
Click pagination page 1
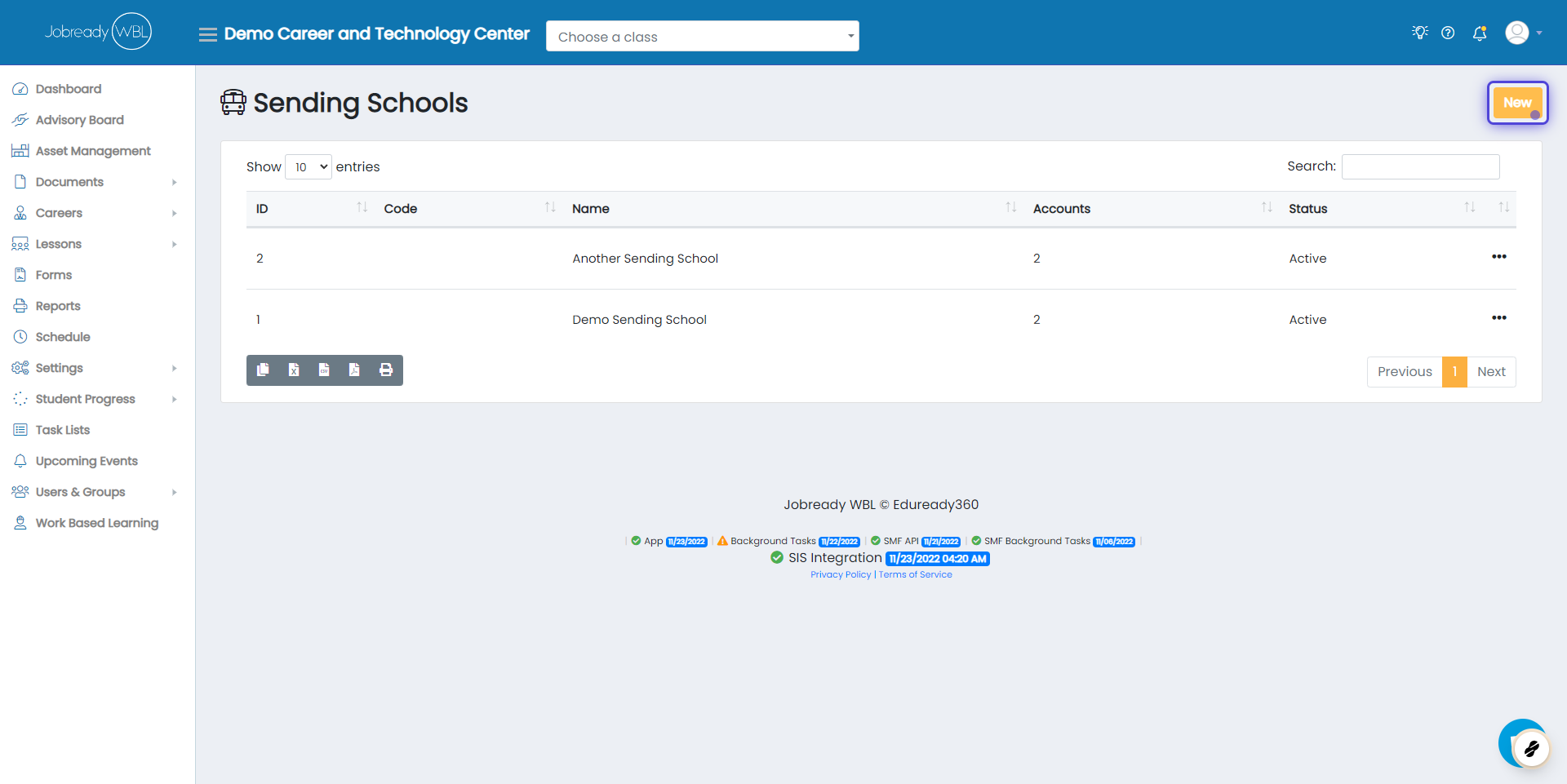(x=1454, y=372)
